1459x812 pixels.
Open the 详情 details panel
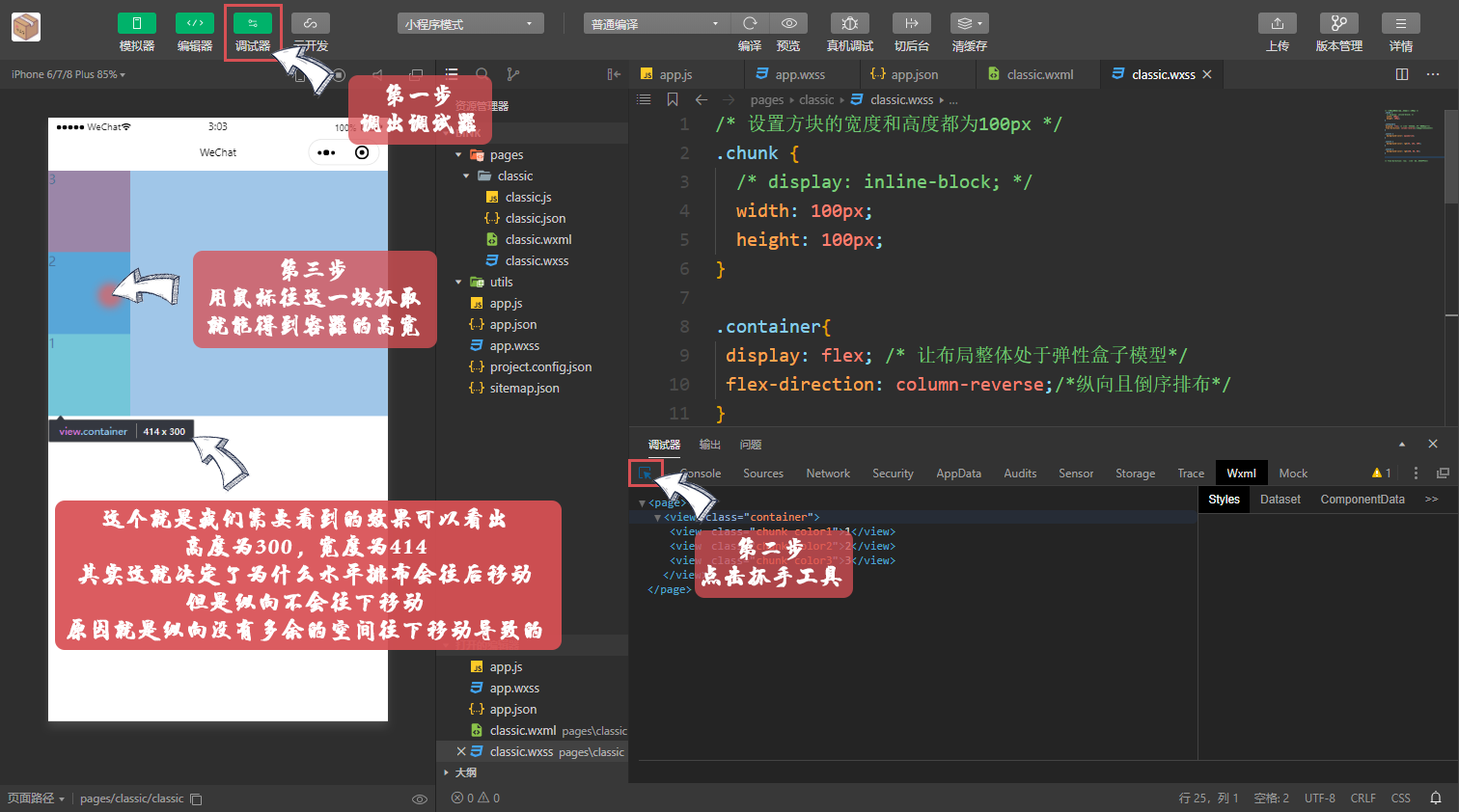point(1400,23)
